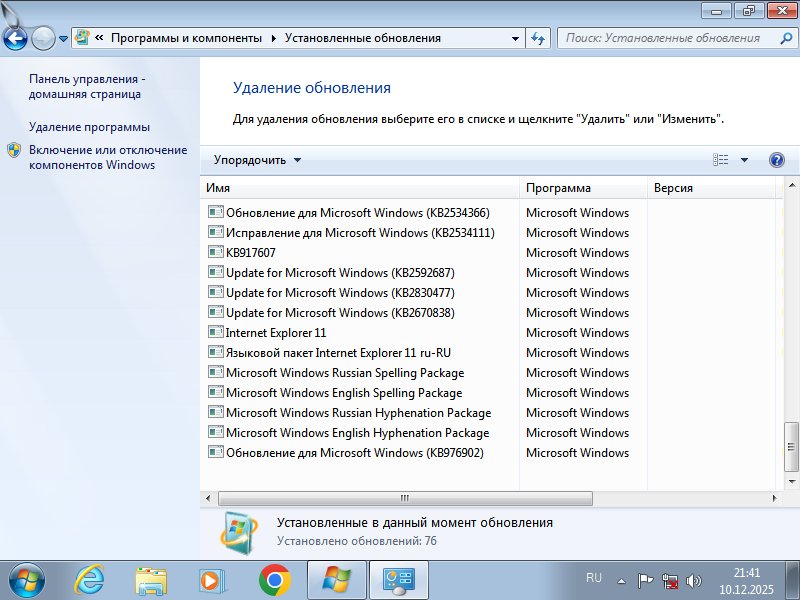The width and height of the screenshot is (800, 600).
Task: Expand the Упорядочить dropdown menu
Action: [257, 160]
